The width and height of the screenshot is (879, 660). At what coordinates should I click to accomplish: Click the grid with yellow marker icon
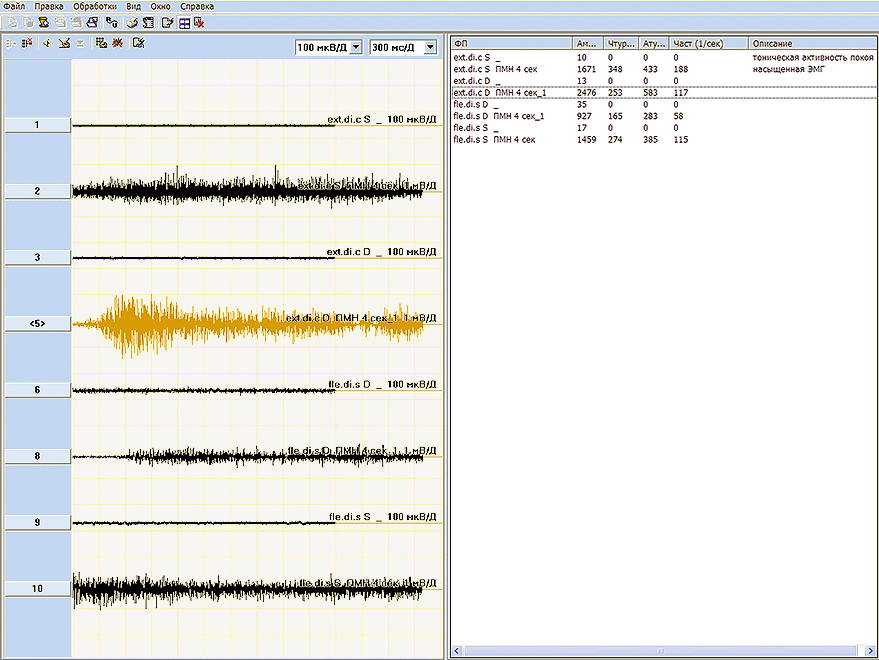[x=101, y=43]
